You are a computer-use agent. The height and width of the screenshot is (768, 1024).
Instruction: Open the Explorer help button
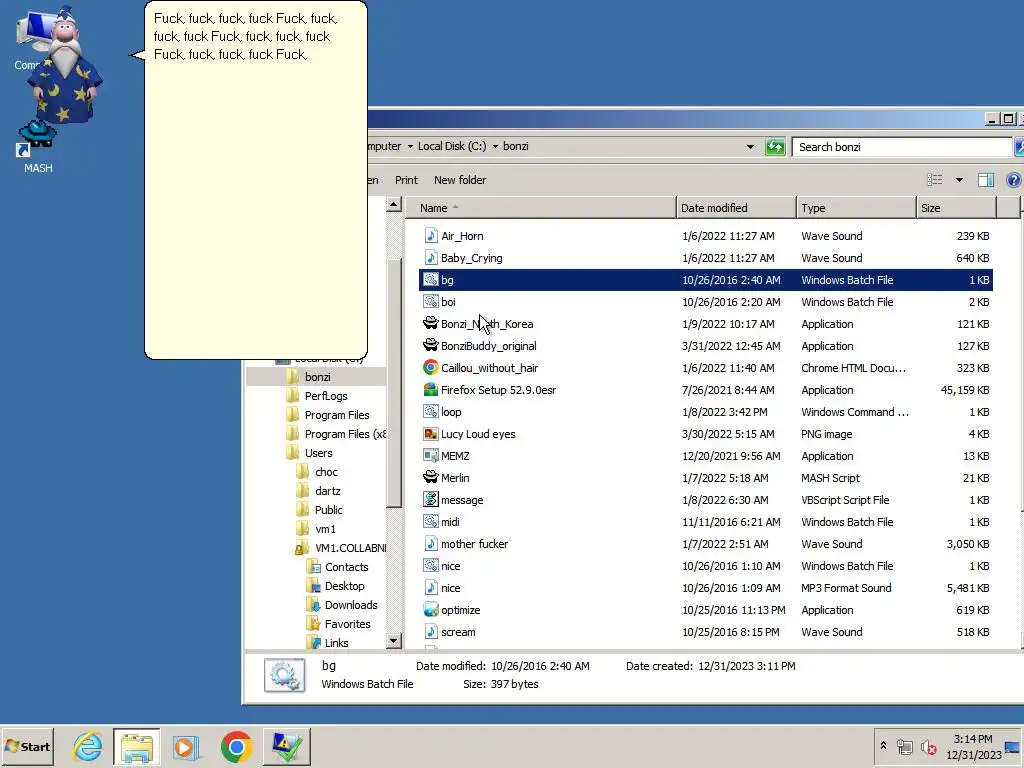[1014, 180]
